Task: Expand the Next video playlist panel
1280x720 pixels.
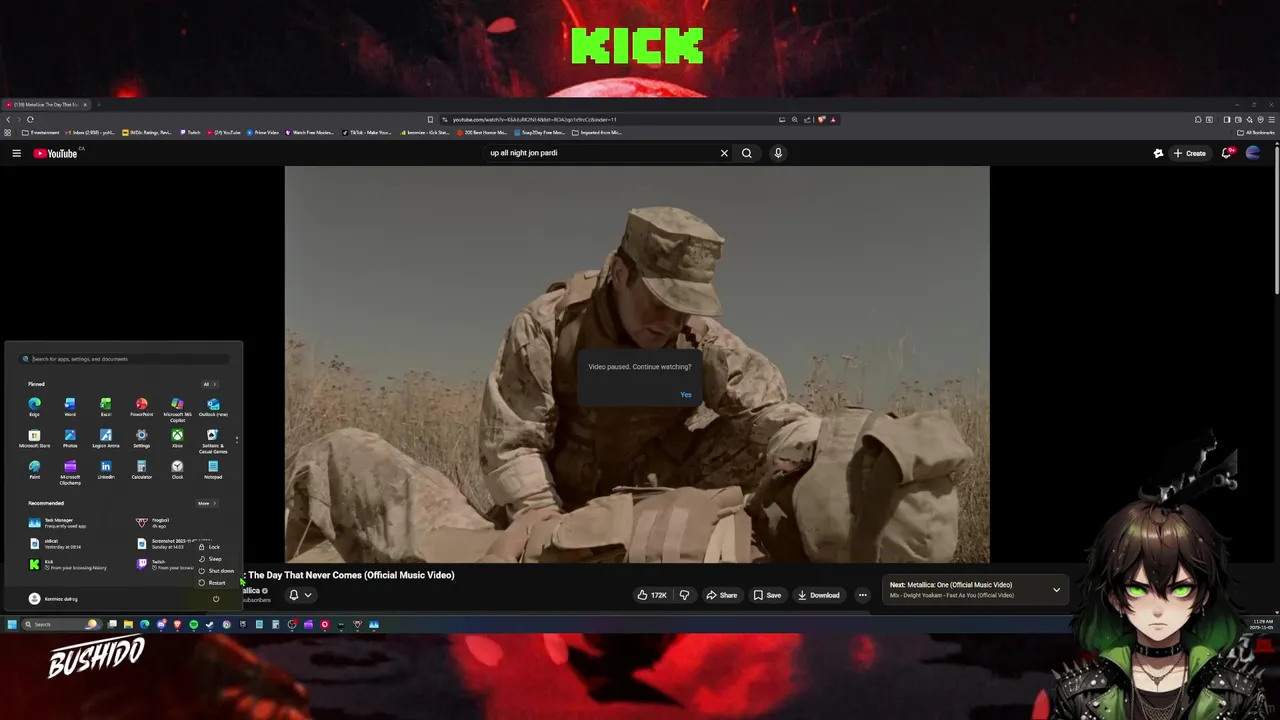Action: tap(1056, 590)
